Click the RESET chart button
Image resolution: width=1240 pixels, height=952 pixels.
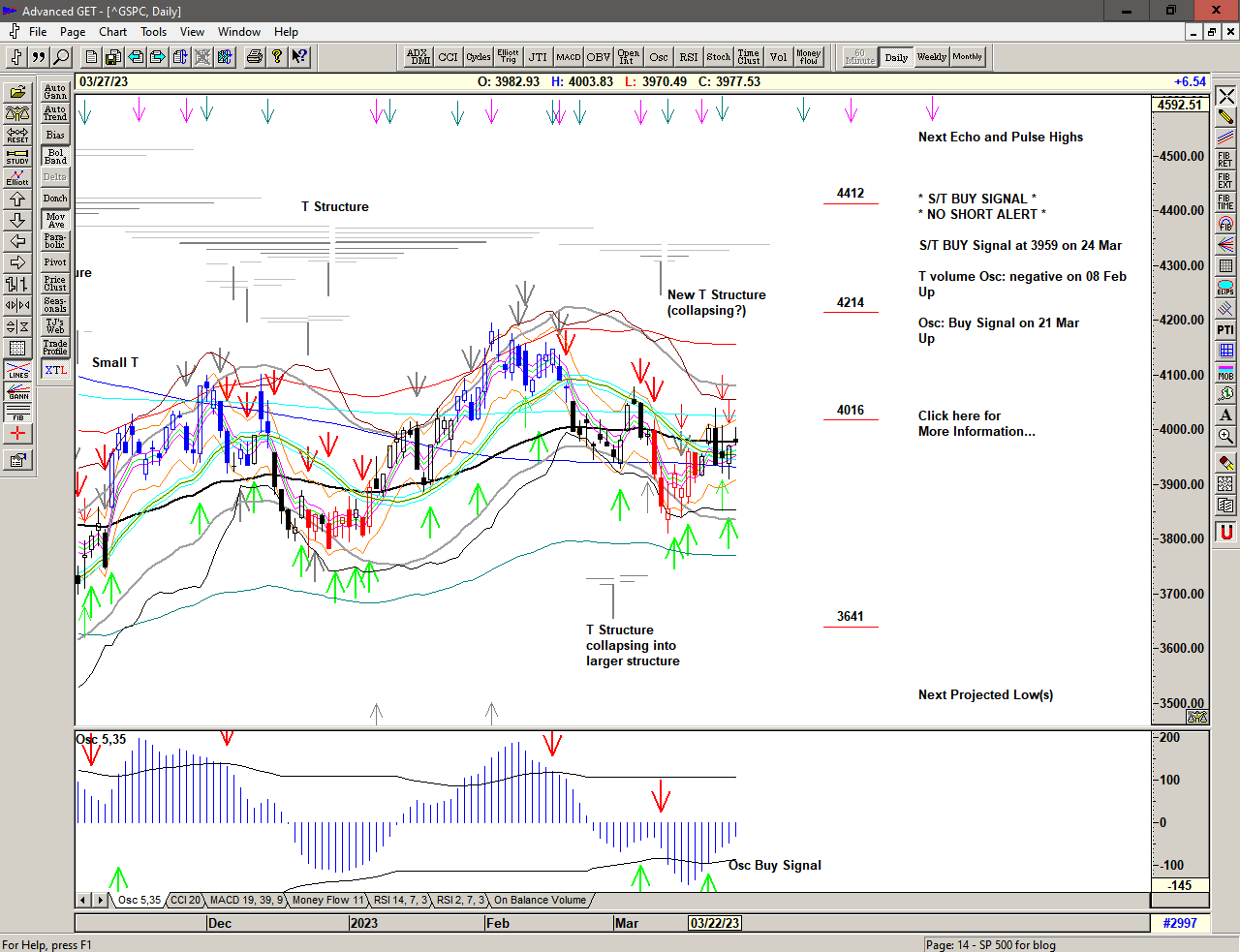pyautogui.click(x=17, y=135)
